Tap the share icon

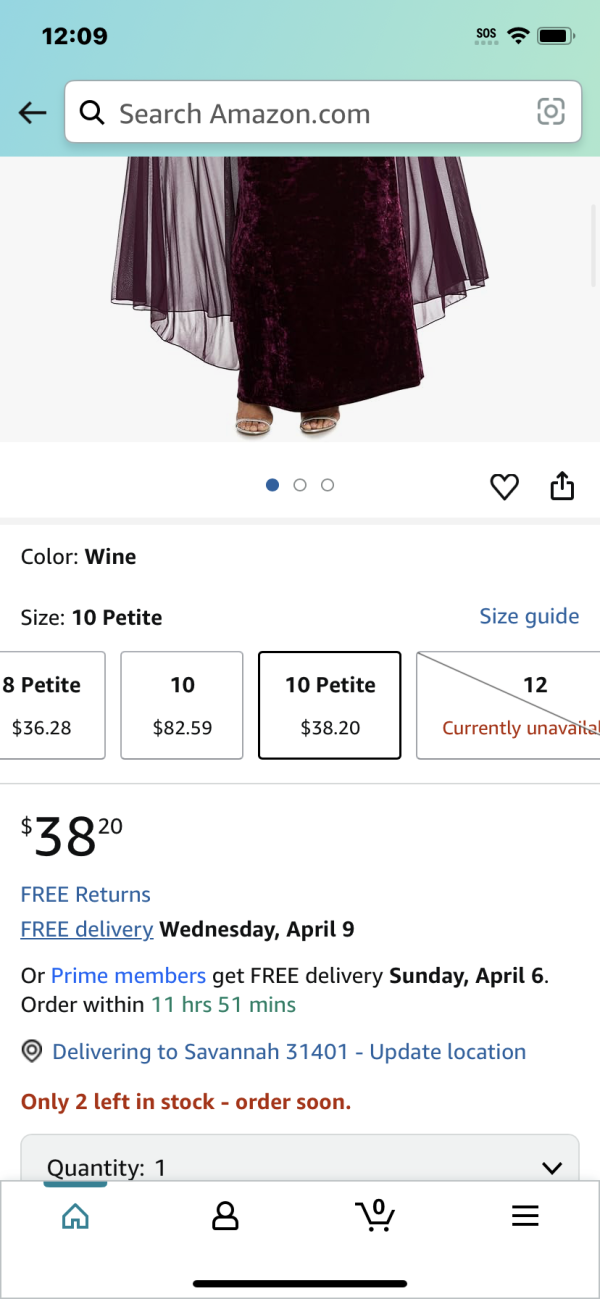tap(562, 485)
